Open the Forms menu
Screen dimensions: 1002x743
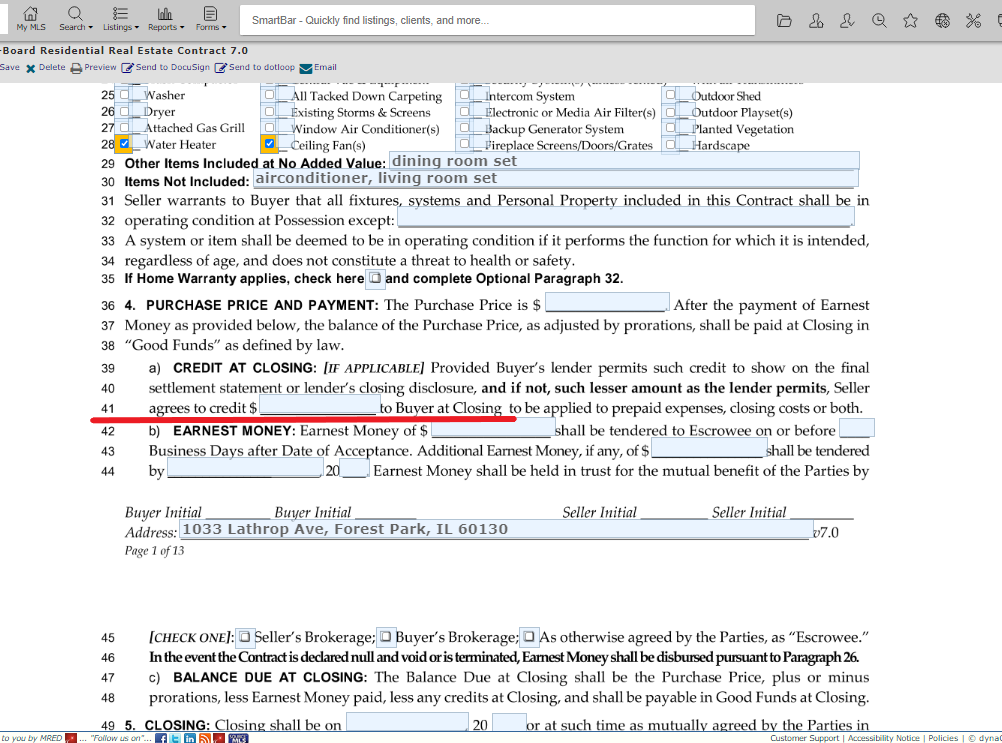[210, 19]
